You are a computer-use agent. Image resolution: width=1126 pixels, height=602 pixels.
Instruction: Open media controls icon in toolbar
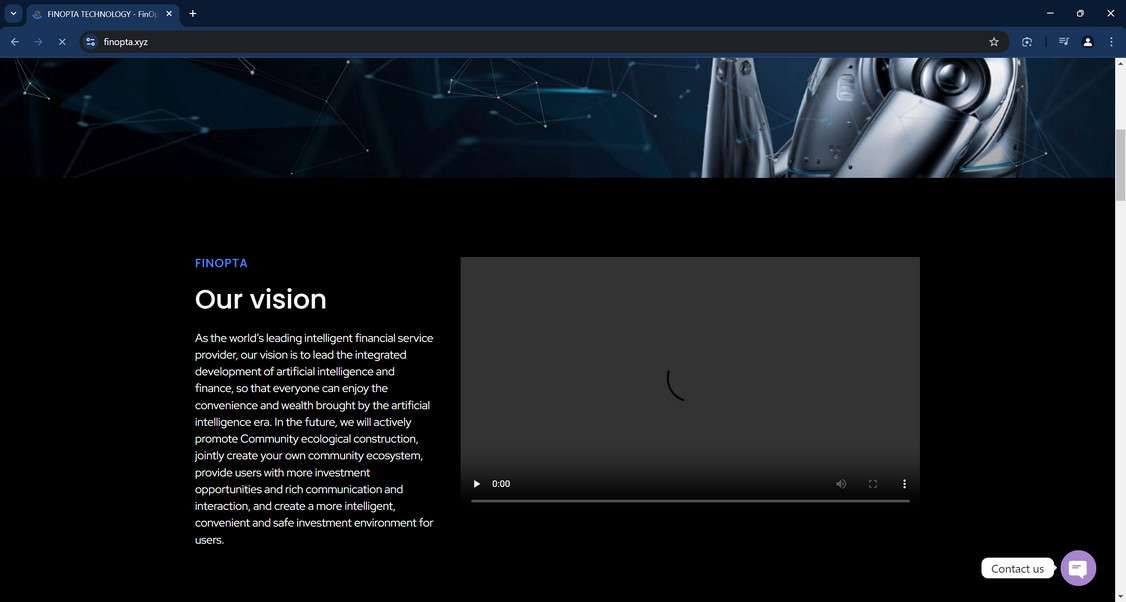[1064, 42]
